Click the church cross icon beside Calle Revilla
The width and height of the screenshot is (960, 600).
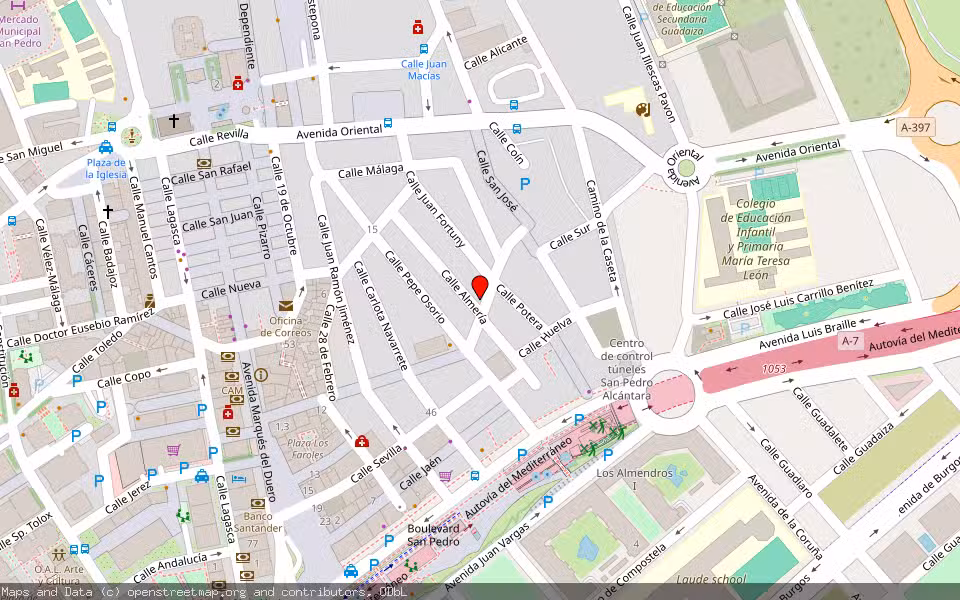point(174,121)
